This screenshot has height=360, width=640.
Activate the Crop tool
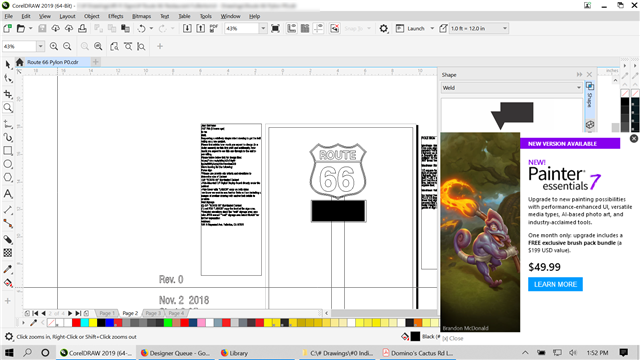[8, 94]
